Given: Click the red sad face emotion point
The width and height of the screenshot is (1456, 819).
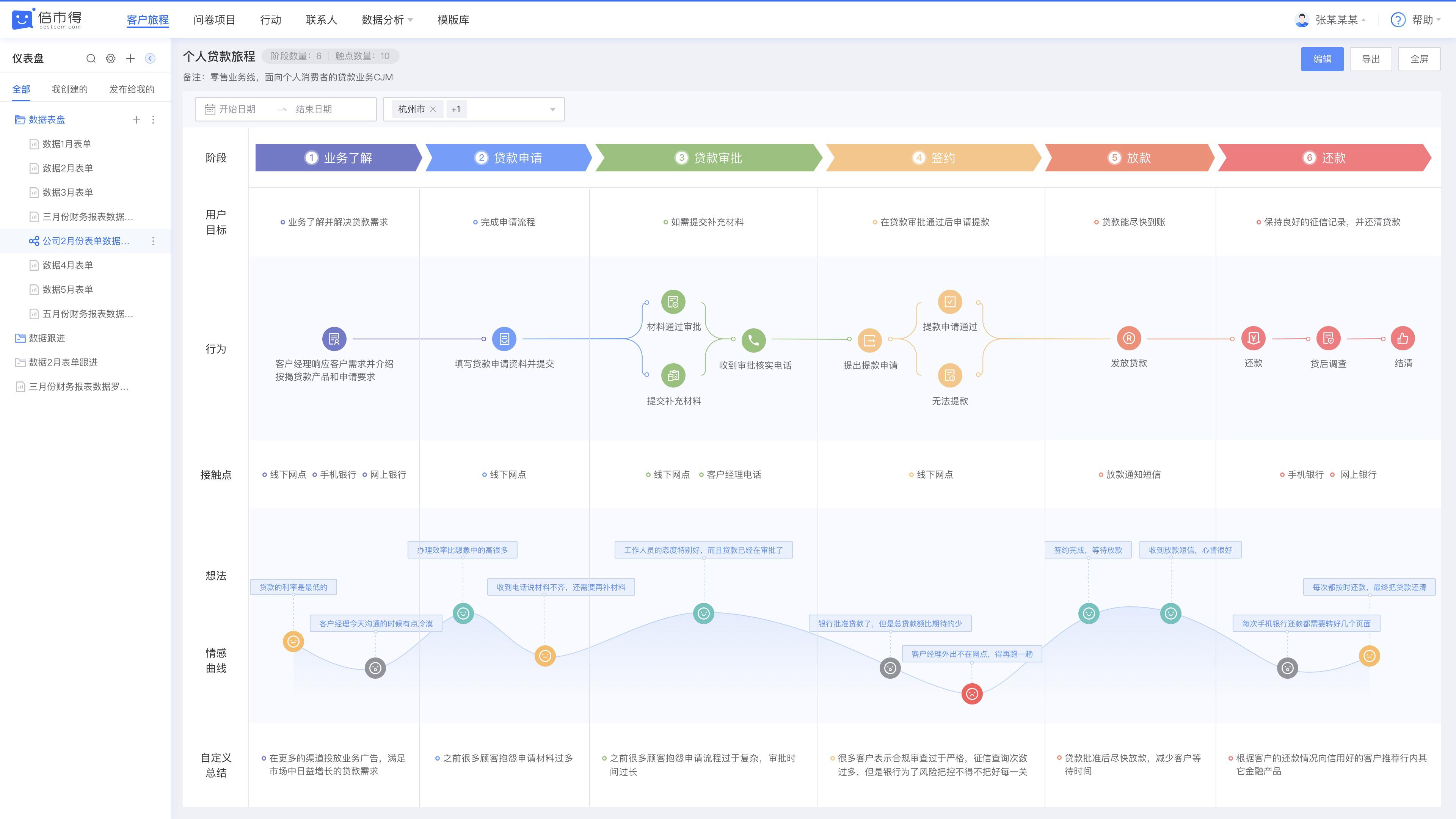Looking at the screenshot, I should (x=972, y=693).
